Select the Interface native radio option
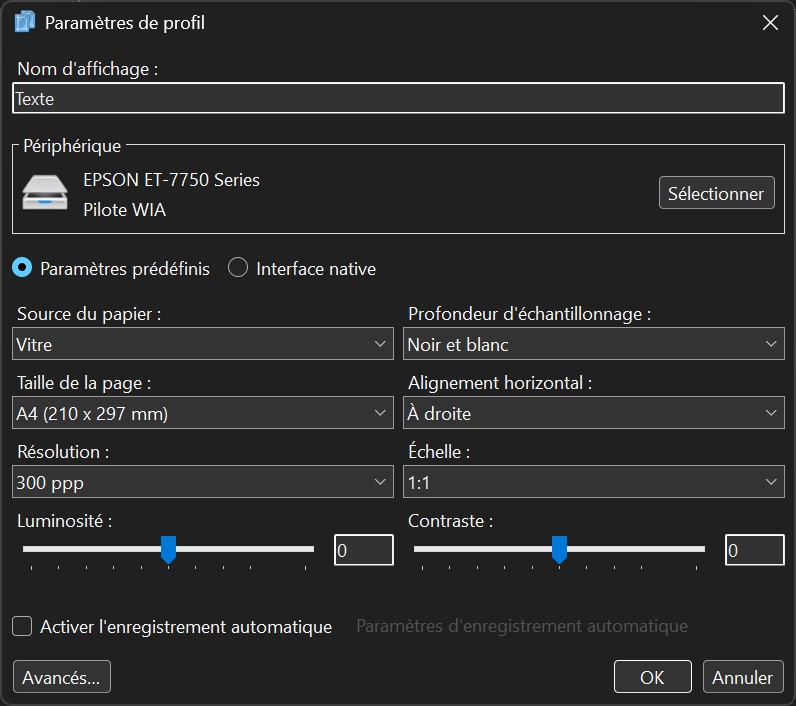 click(x=238, y=268)
